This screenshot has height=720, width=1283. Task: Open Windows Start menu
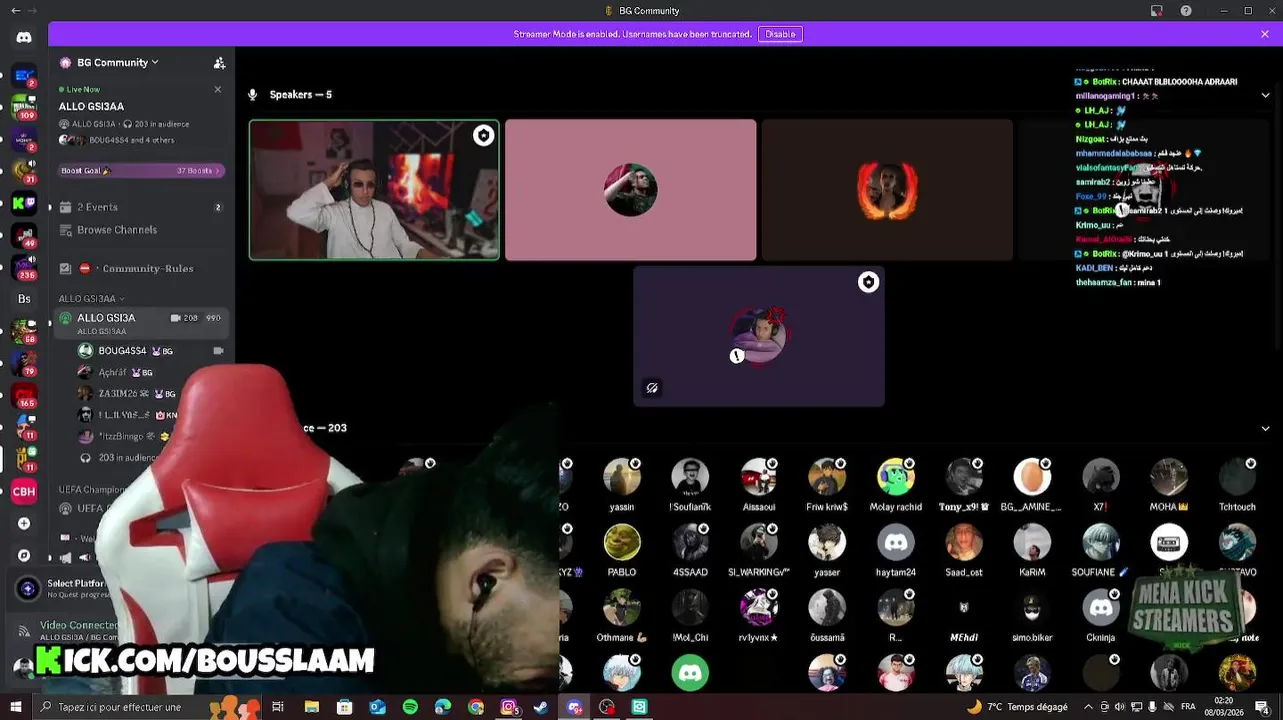coord(15,707)
